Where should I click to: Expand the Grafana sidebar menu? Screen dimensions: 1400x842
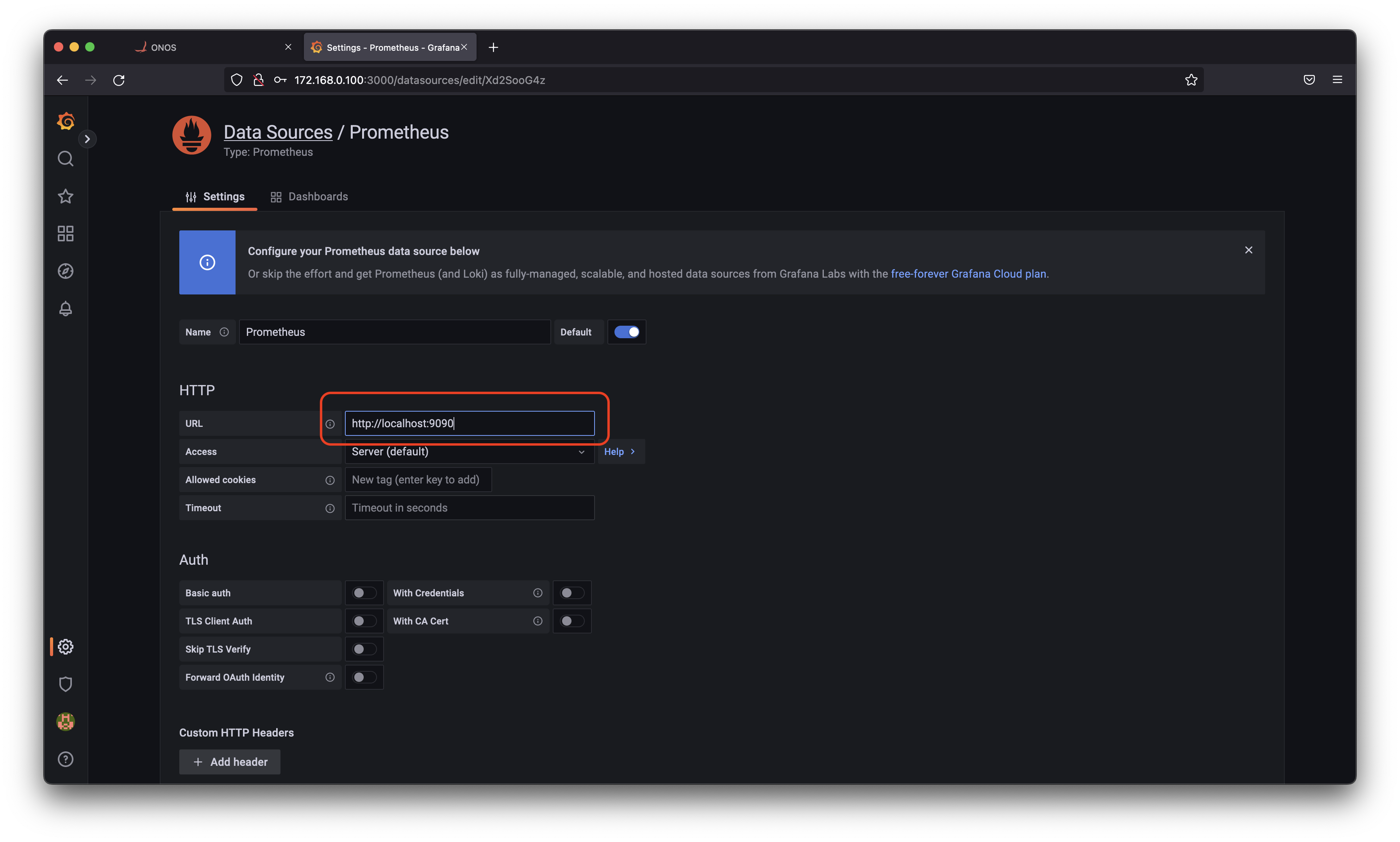pos(87,139)
